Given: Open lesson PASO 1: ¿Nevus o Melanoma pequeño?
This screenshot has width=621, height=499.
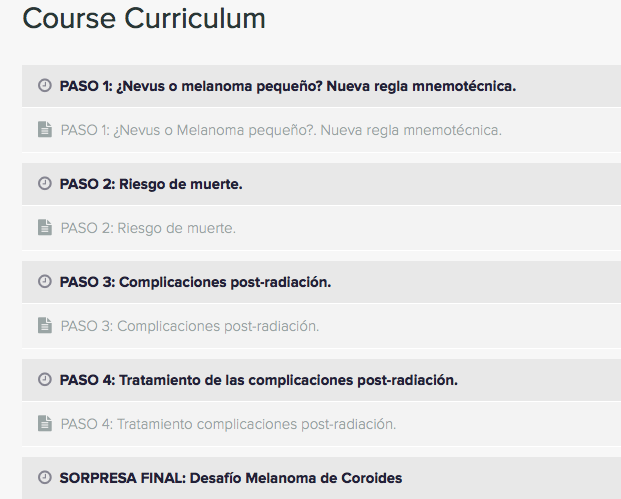Looking at the screenshot, I should tap(281, 130).
